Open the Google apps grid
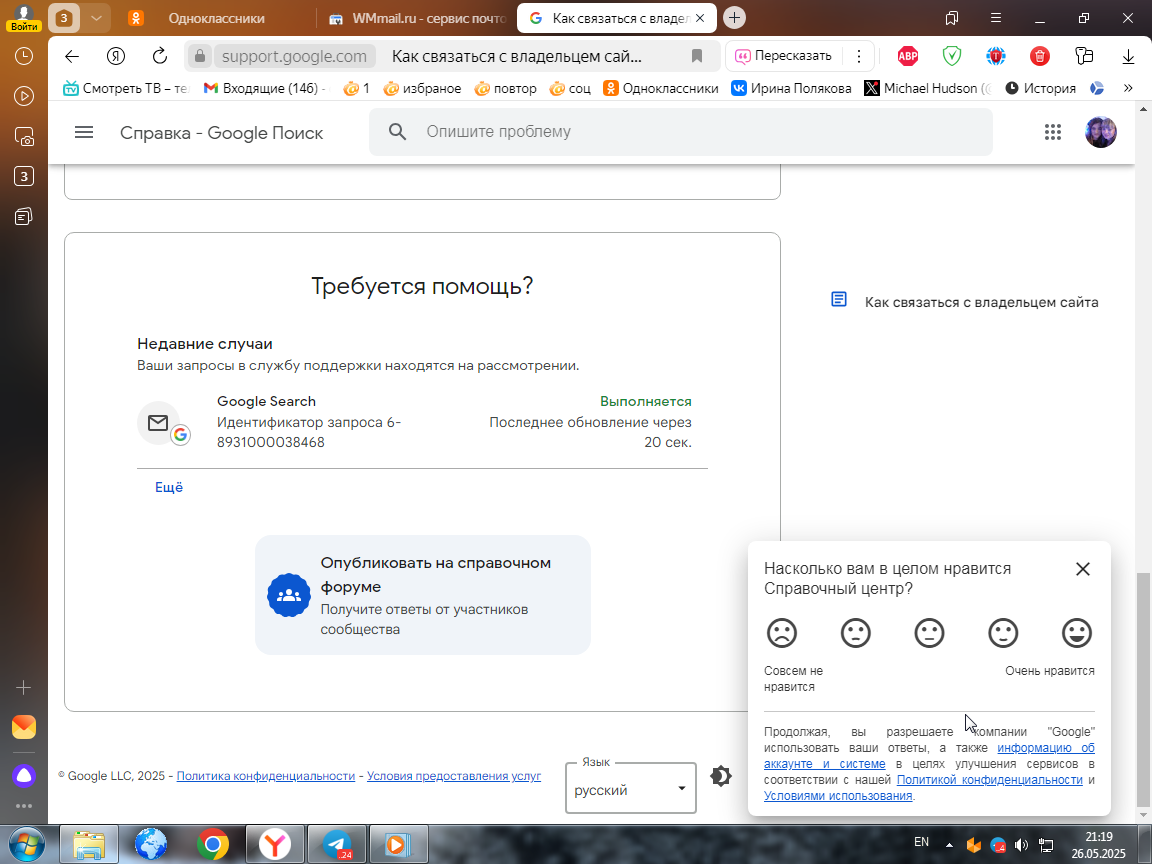Screen dimensions: 1152x864 (1053, 132)
